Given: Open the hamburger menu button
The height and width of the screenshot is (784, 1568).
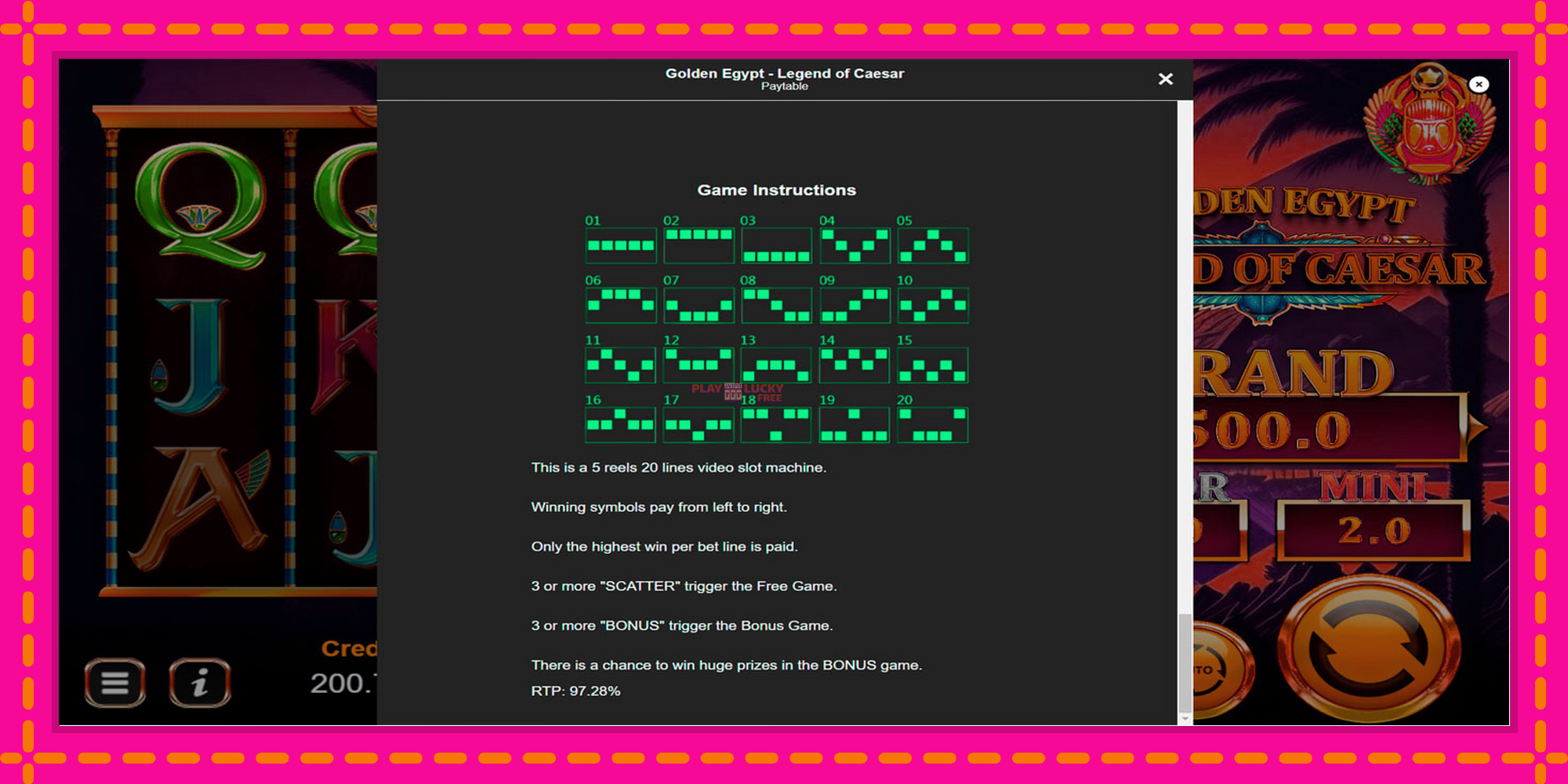Looking at the screenshot, I should [115, 683].
